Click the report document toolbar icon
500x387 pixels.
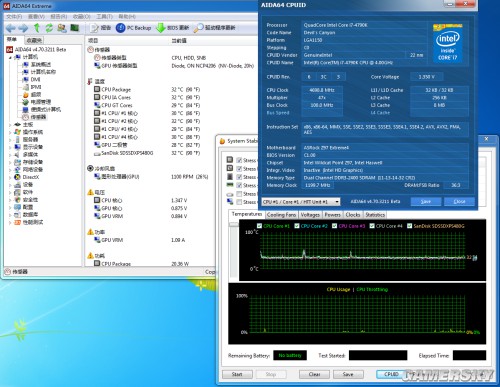point(95,28)
